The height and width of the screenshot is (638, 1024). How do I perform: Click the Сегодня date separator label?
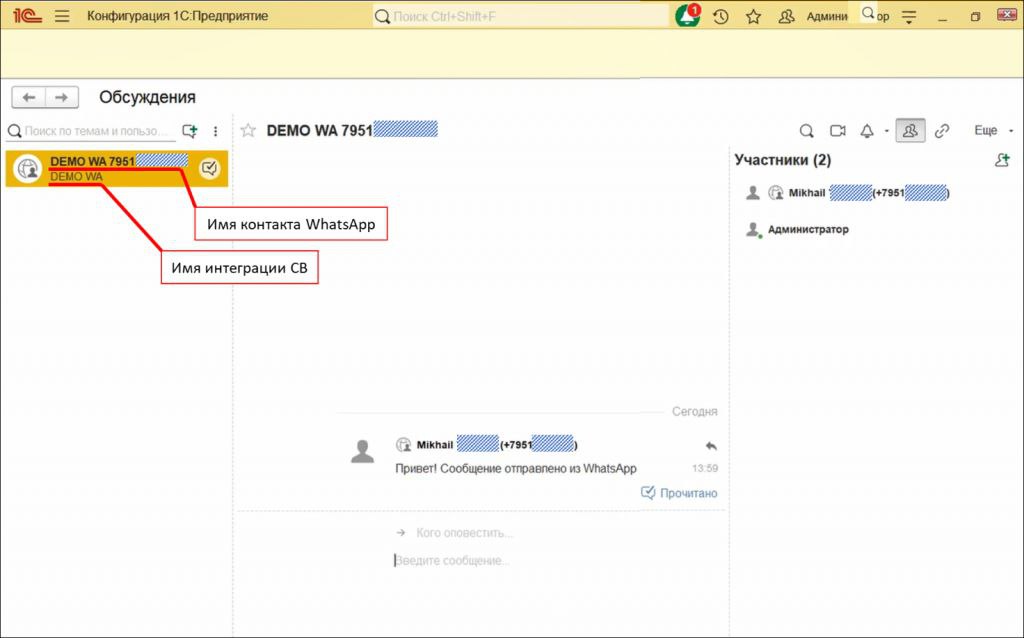pyautogui.click(x=695, y=411)
